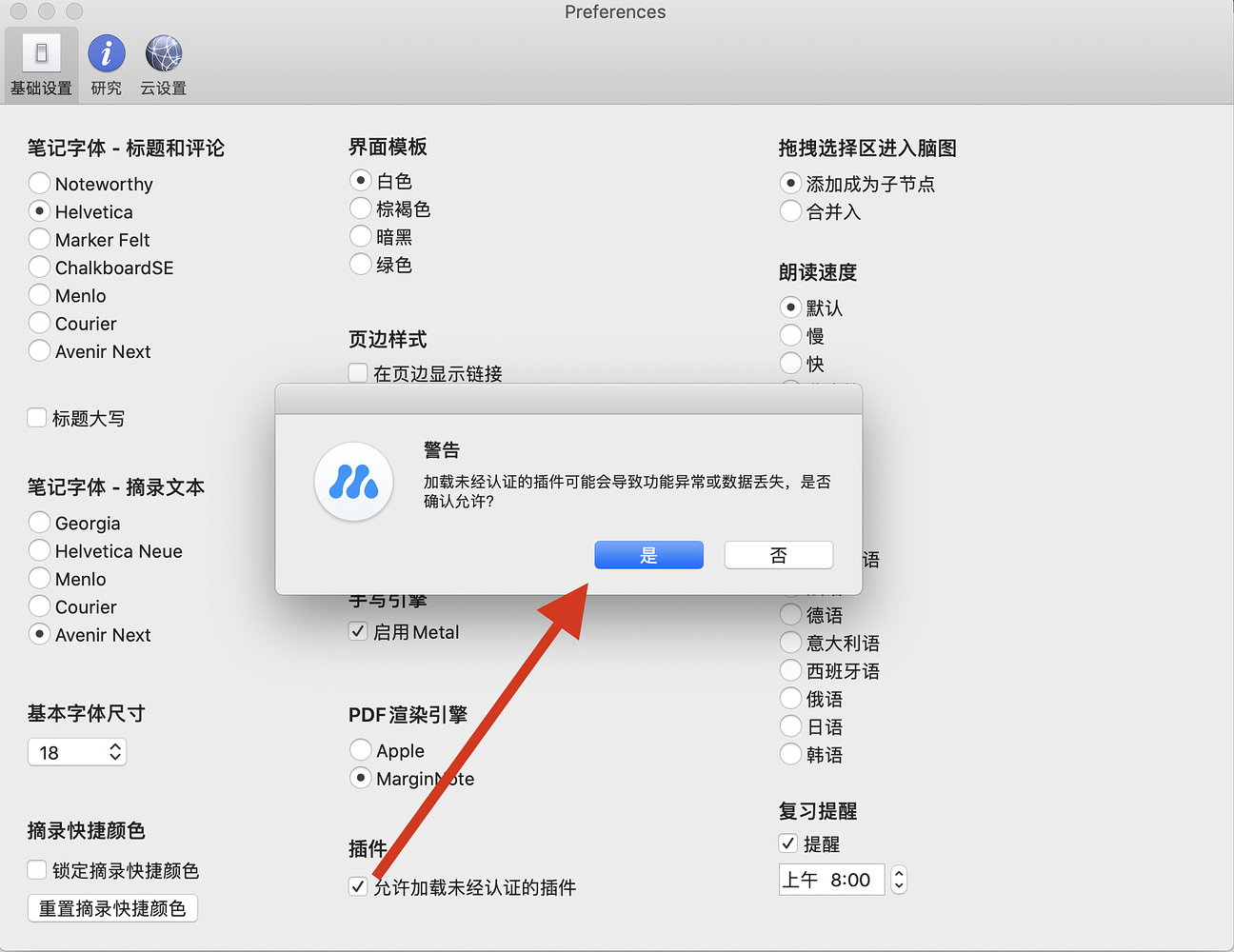The height and width of the screenshot is (952, 1234).
Task: Uncheck the 提醒 review reminder checkbox
Action: point(788,843)
